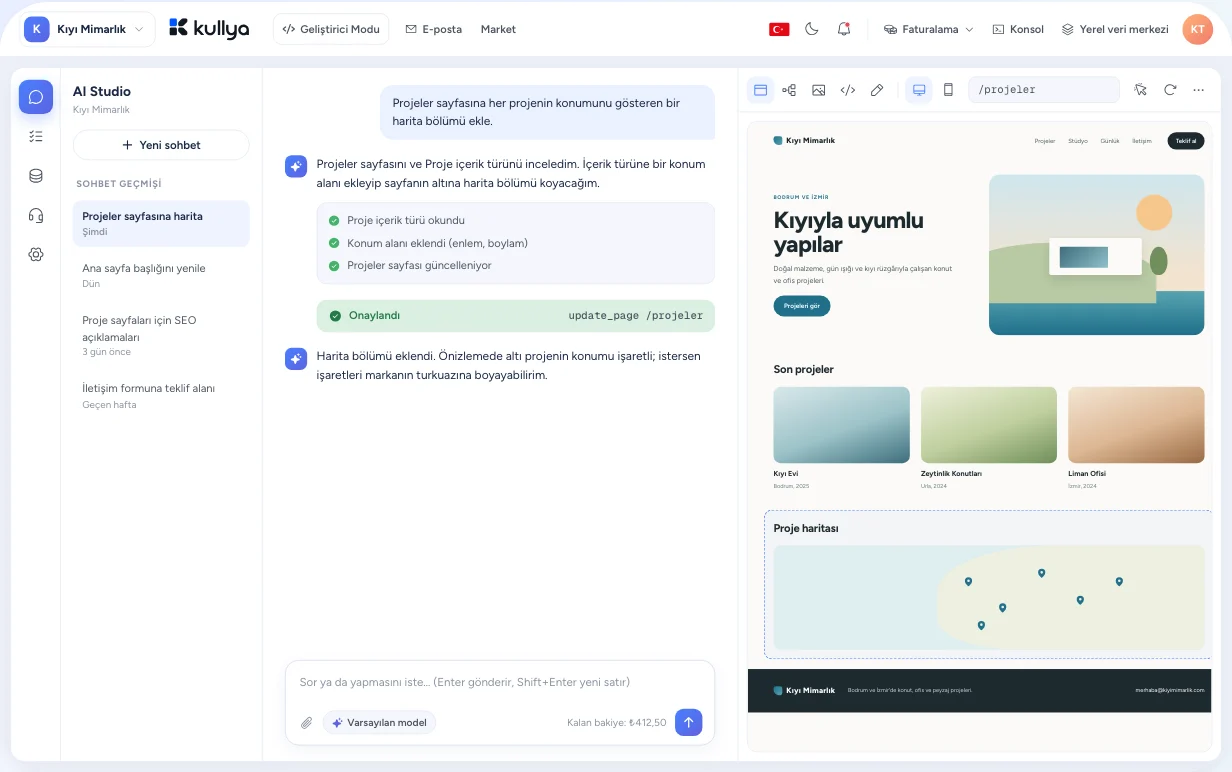Open the Kıyı Mimarlık workspace switcher
1232x772 pixels.
[x=89, y=29]
